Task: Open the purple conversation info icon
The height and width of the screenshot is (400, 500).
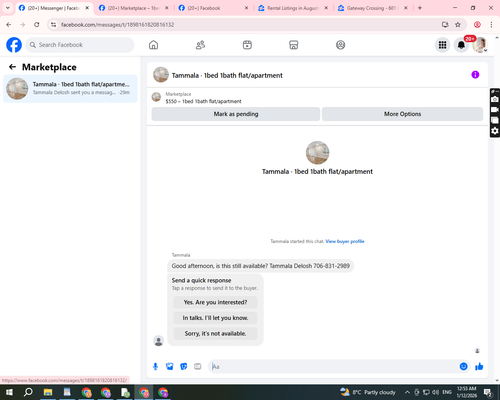Action: click(x=475, y=75)
